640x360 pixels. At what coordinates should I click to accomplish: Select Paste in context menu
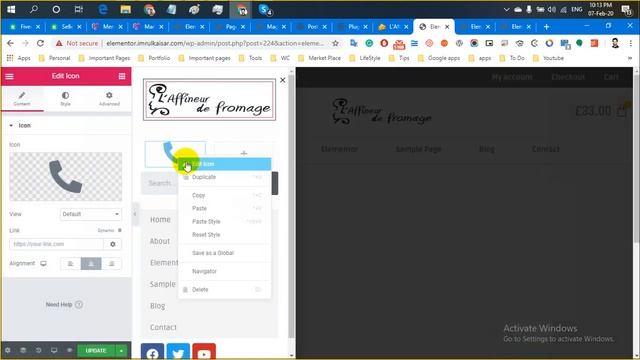[224, 209]
